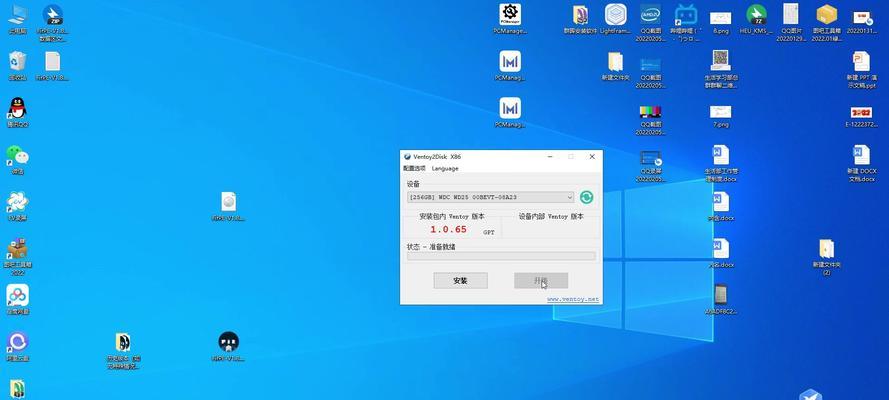This screenshot has width=889, height=400.
Task: Select the 新建 PPT 演示文稿.ppt file
Action: 861,70
